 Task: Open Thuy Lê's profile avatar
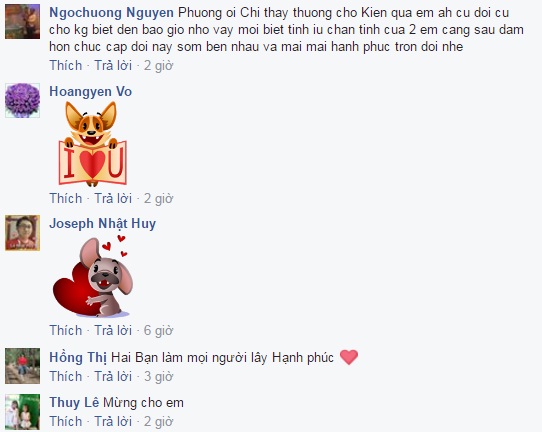click(x=22, y=412)
